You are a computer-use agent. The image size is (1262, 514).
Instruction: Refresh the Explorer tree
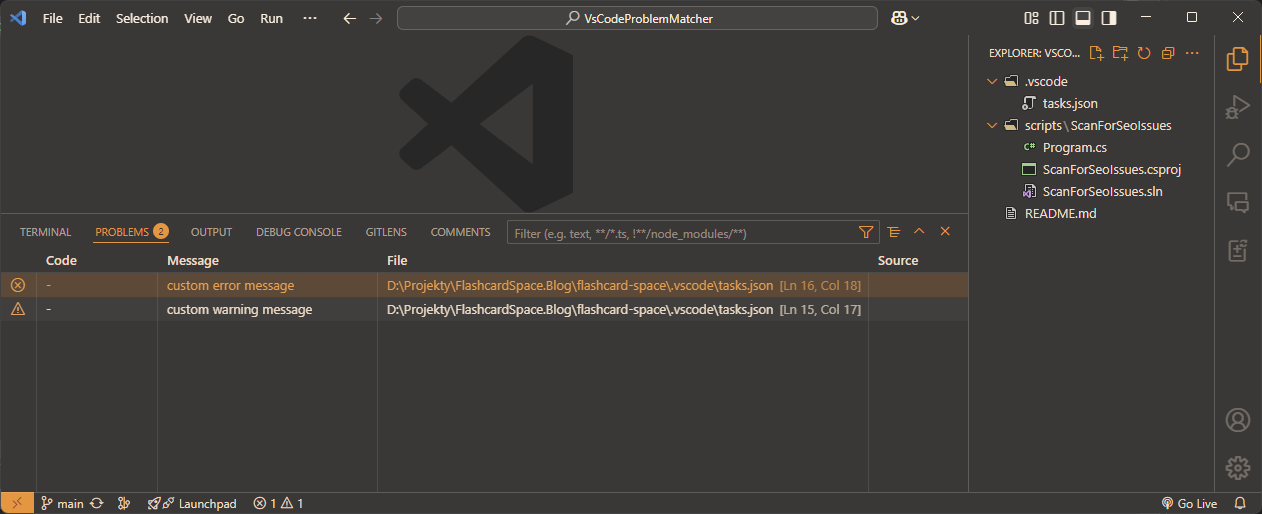tap(1144, 53)
